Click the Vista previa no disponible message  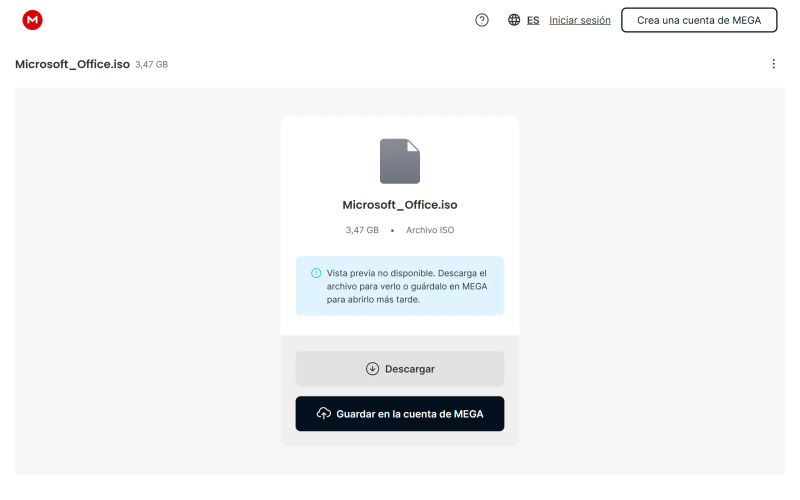coord(407,286)
